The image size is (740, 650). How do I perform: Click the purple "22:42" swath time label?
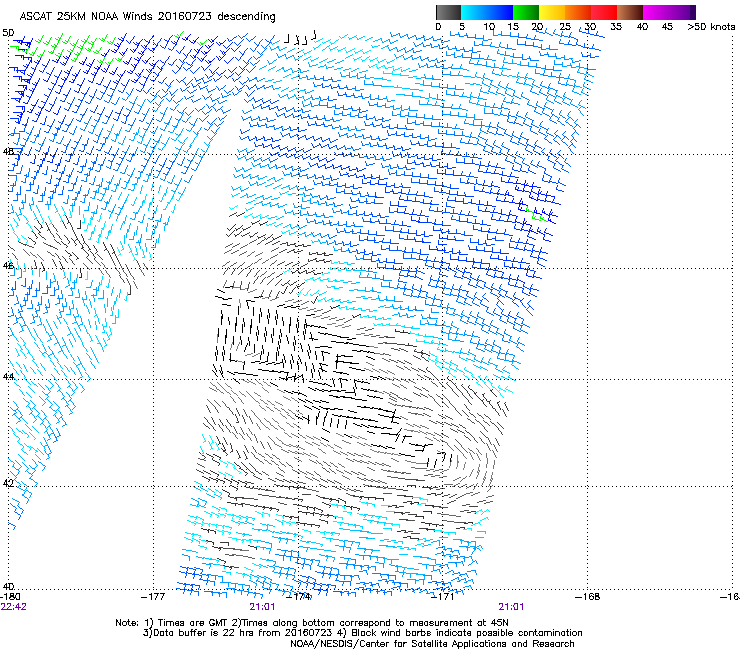click(14, 607)
